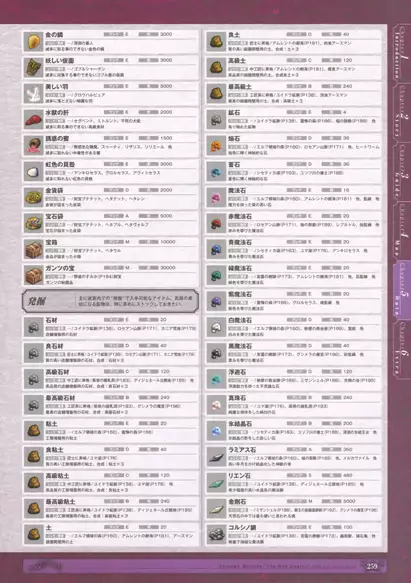Select the 360 price of ラミアス石

pyautogui.click(x=348, y=450)
